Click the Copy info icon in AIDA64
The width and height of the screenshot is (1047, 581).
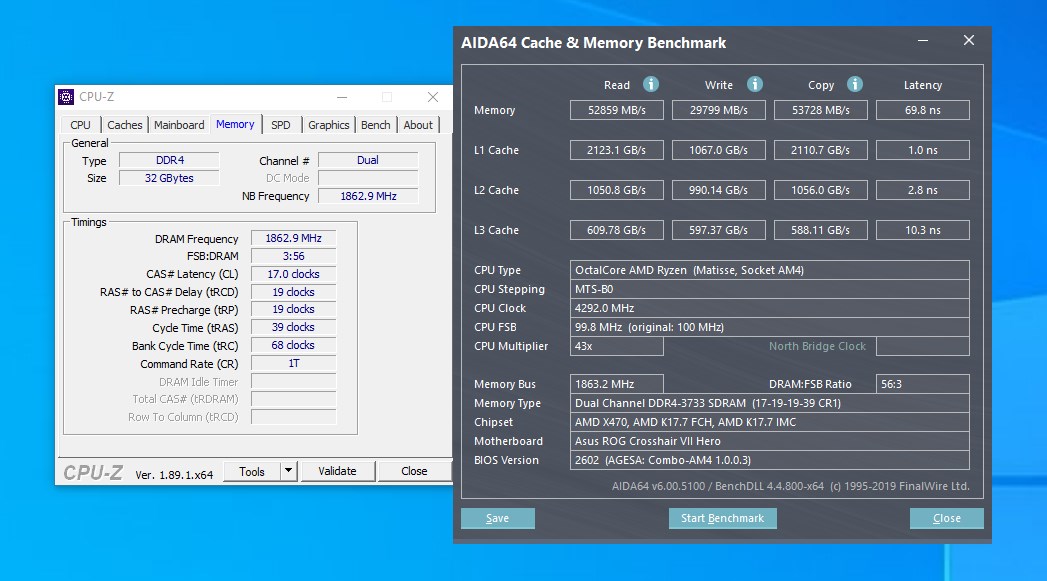point(855,84)
